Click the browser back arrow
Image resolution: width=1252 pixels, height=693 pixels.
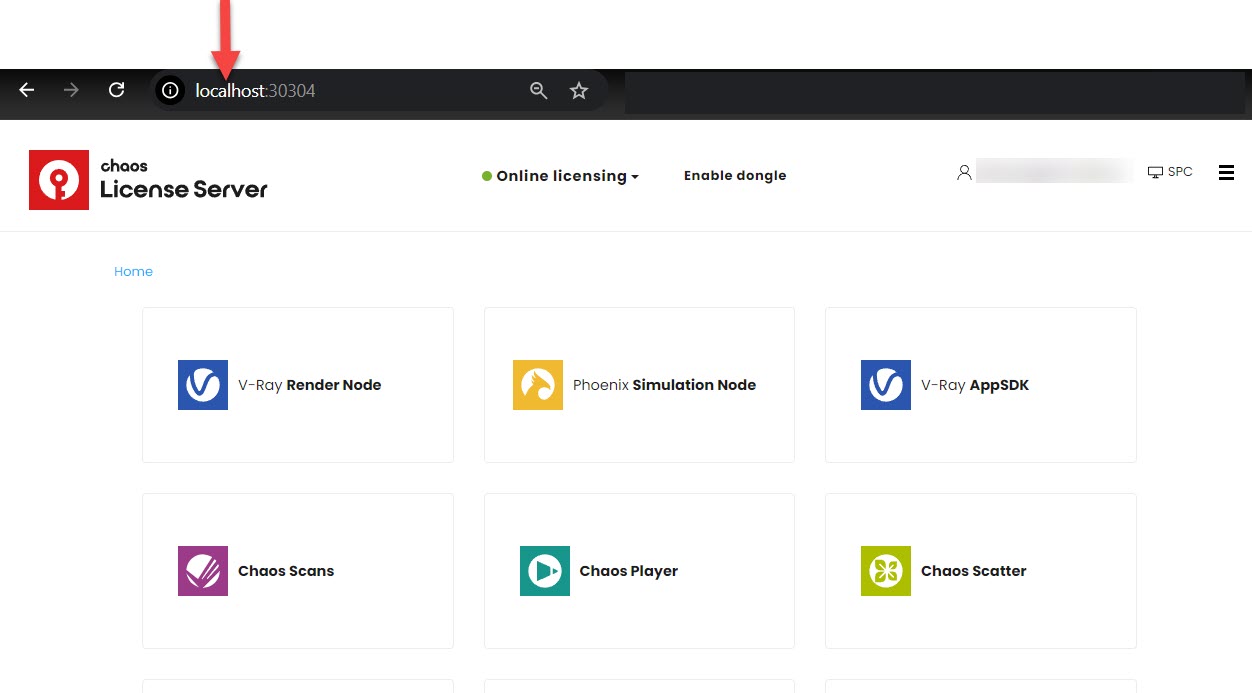27,90
